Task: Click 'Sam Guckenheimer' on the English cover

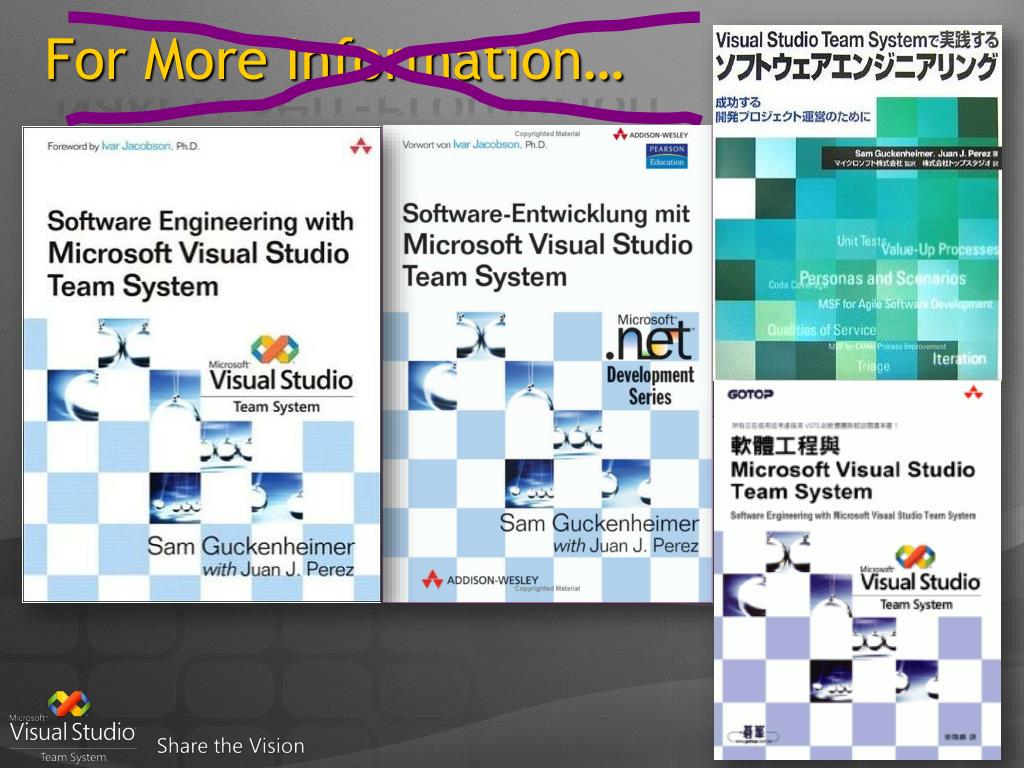Action: (251, 546)
